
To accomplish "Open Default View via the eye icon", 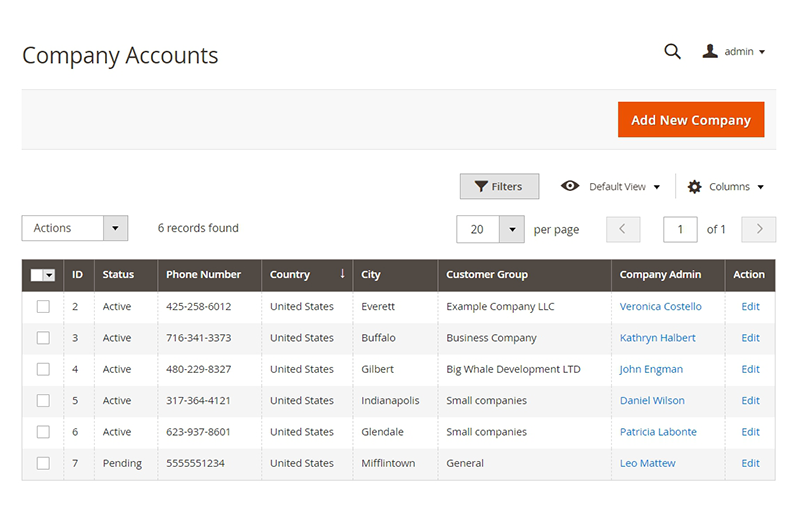I will point(570,186).
